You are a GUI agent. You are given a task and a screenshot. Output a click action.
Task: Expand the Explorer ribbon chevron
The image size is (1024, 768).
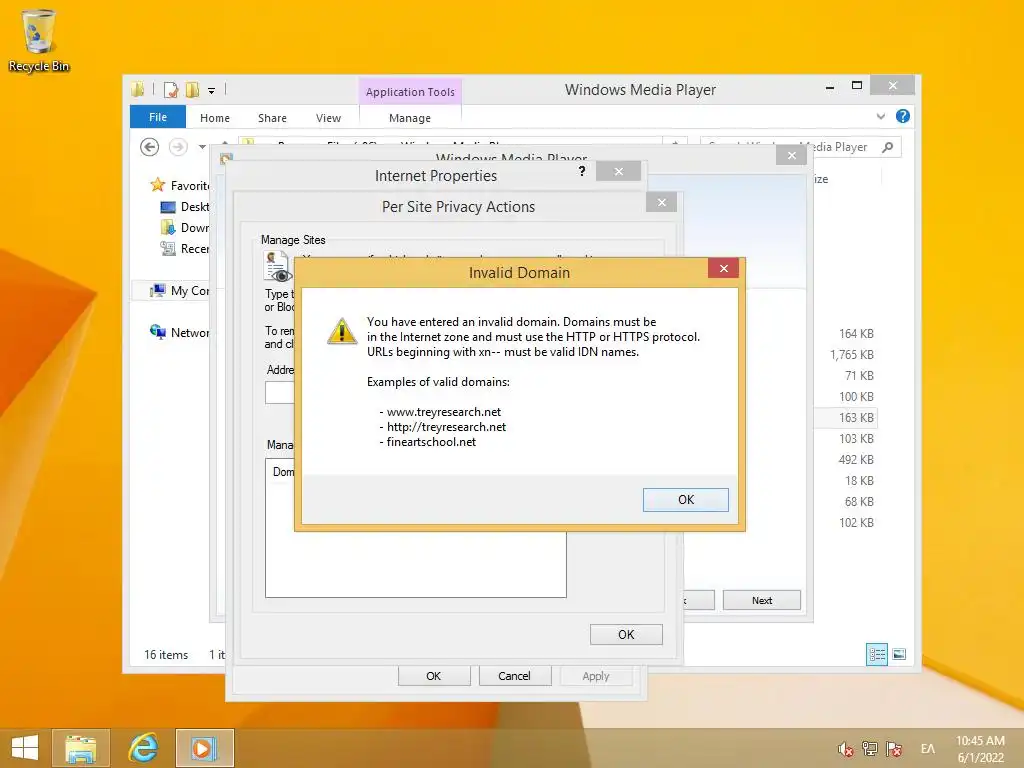[881, 116]
